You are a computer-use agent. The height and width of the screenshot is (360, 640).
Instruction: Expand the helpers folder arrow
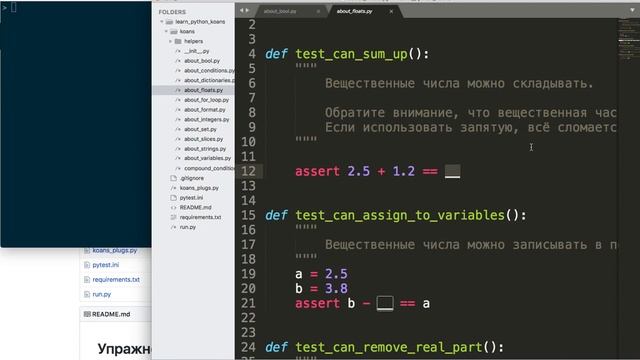pos(171,41)
